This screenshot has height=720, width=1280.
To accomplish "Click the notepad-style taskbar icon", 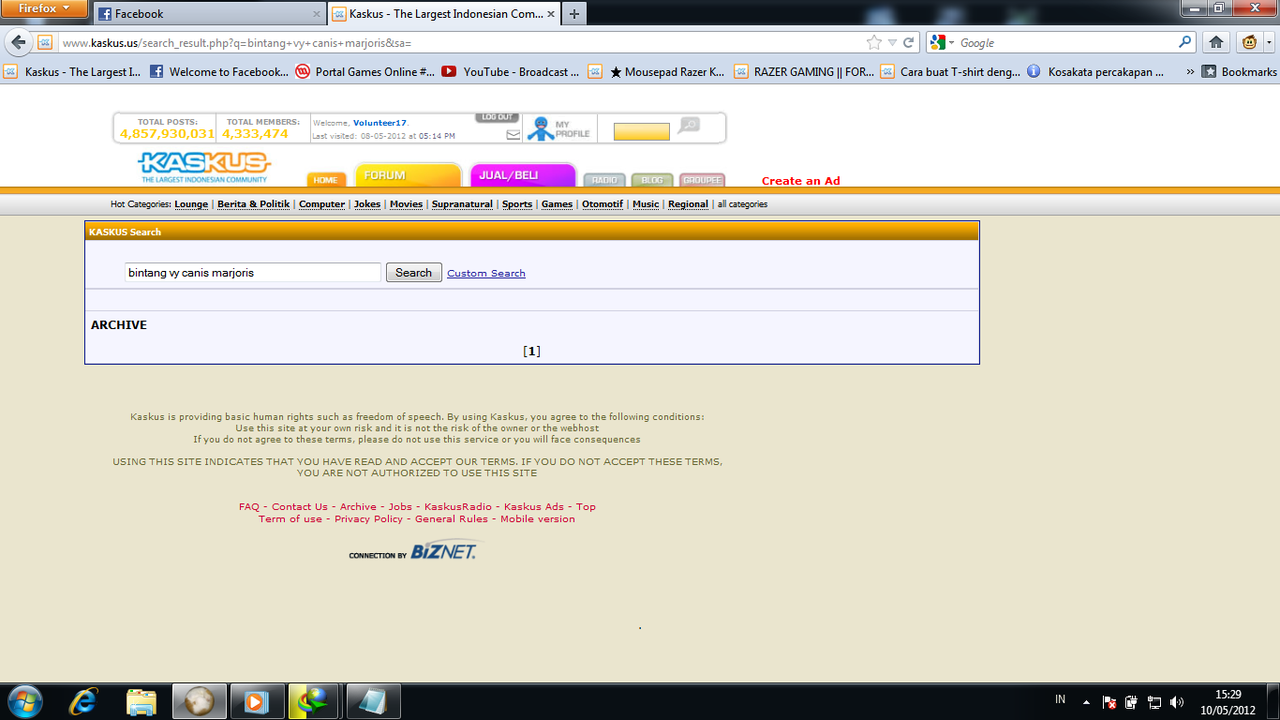I will pos(373,702).
